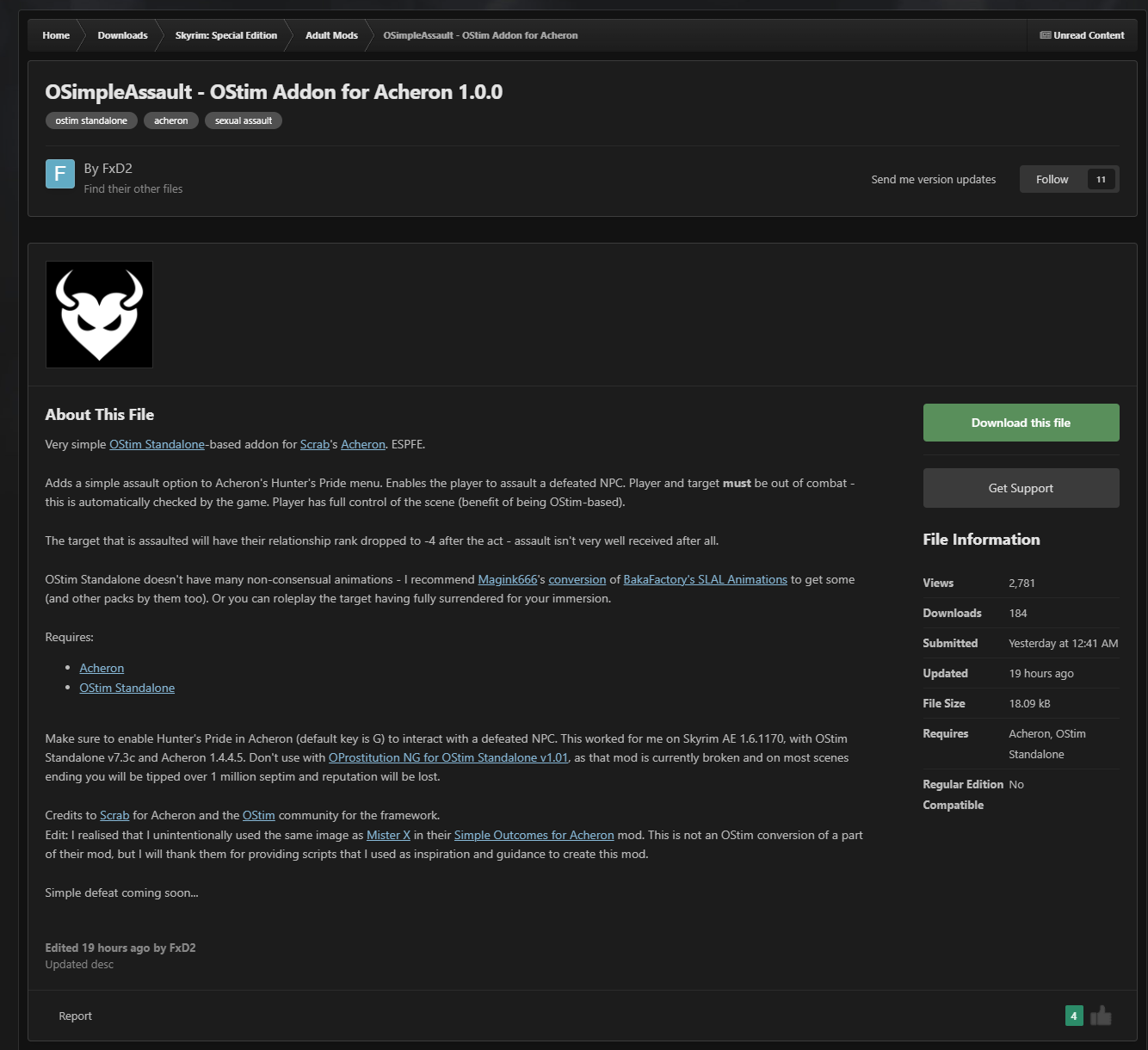Open the mod's demon heart thumbnail image
This screenshot has width=1148, height=1050.
pos(99,315)
